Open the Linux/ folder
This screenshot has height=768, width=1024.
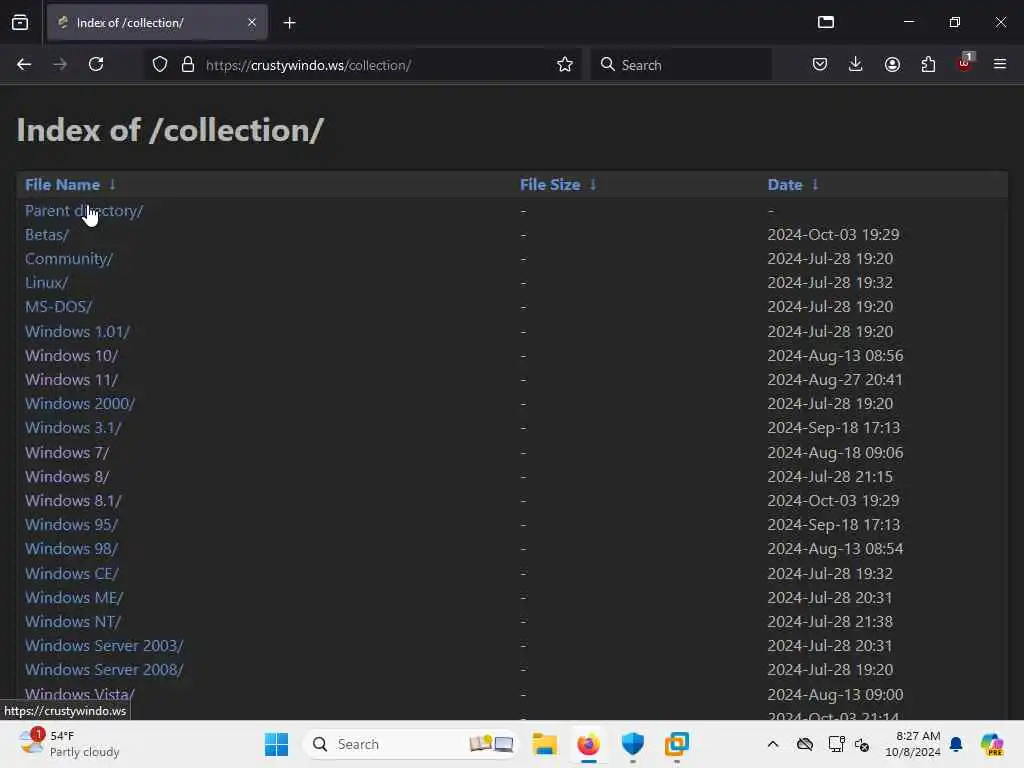click(x=46, y=283)
